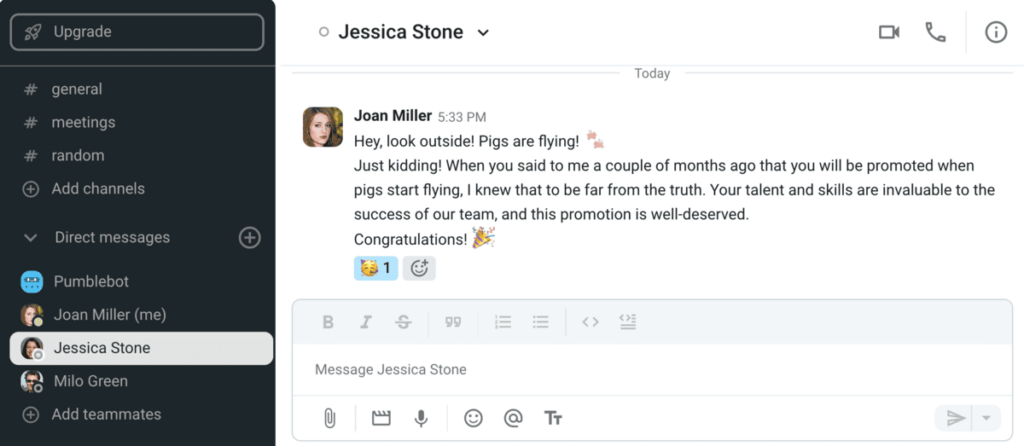Record a voice message with microphone
This screenshot has width=1024, height=446.
coord(422,418)
